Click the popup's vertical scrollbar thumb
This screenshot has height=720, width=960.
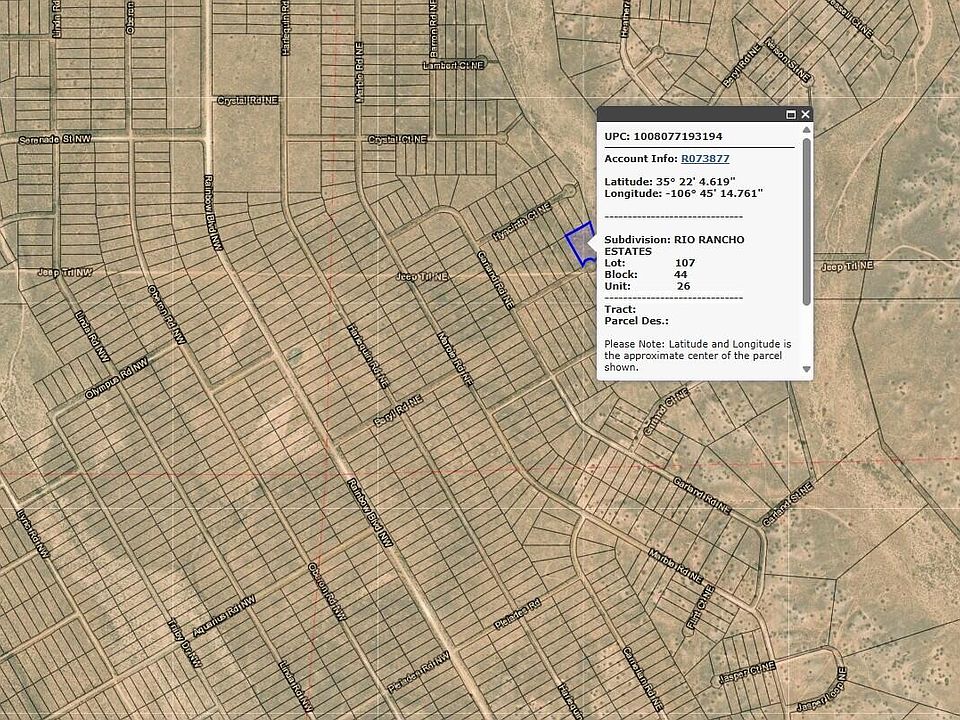click(806, 220)
